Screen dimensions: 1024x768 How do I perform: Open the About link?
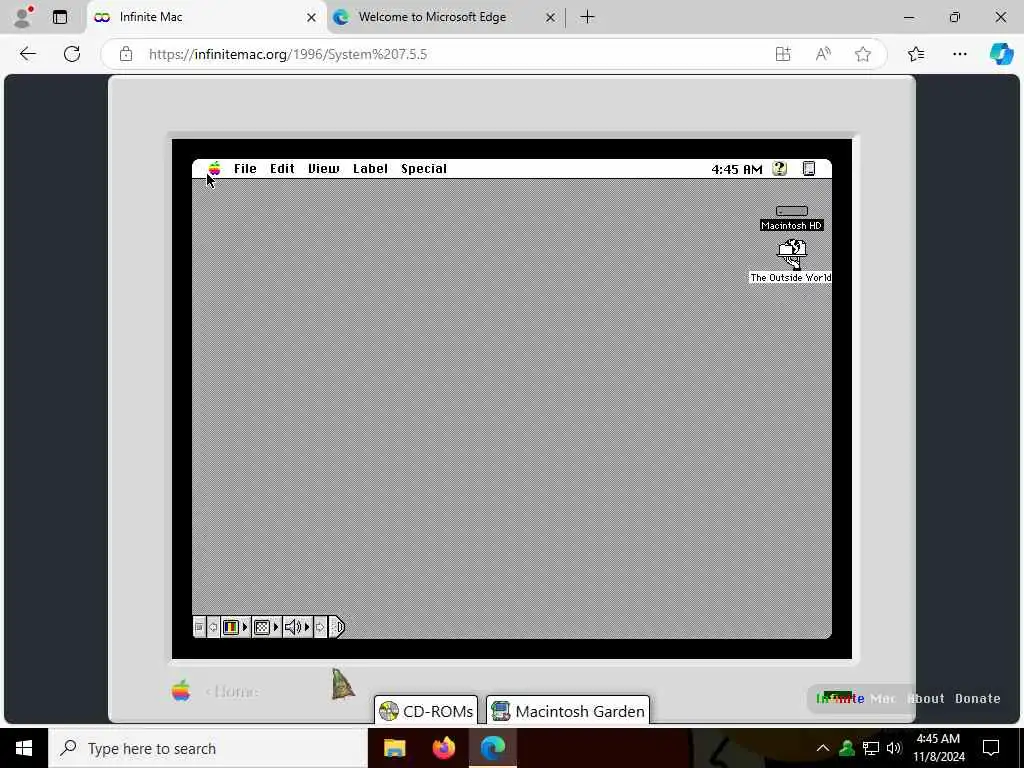coord(925,698)
